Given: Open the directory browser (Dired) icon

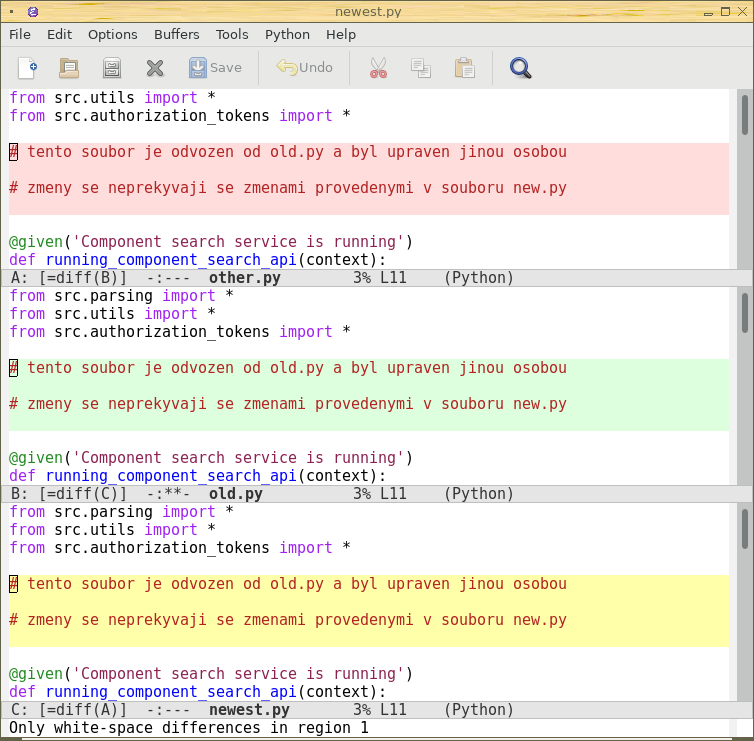Looking at the screenshot, I should (x=112, y=68).
